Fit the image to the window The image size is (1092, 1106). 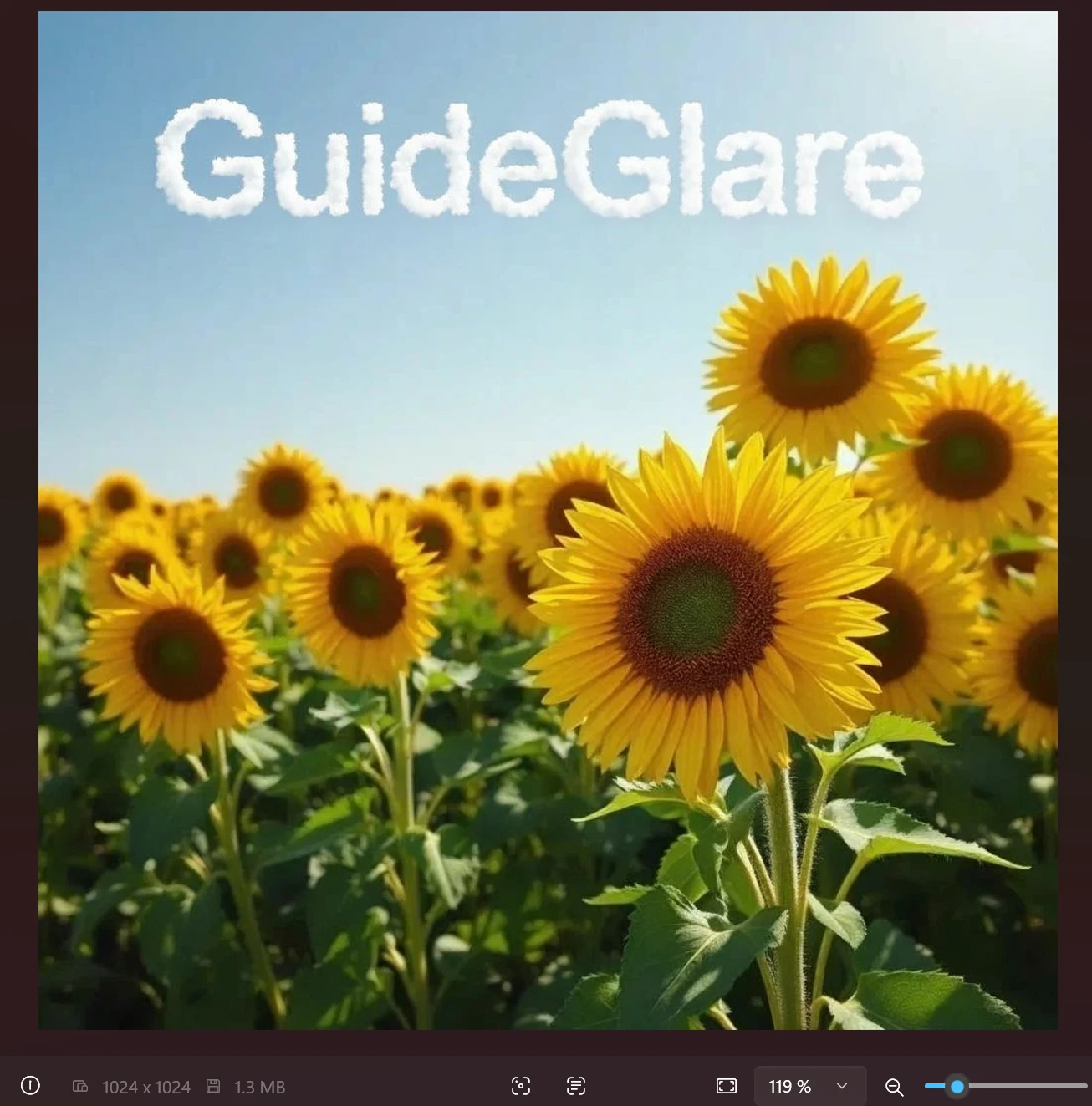(x=727, y=1086)
